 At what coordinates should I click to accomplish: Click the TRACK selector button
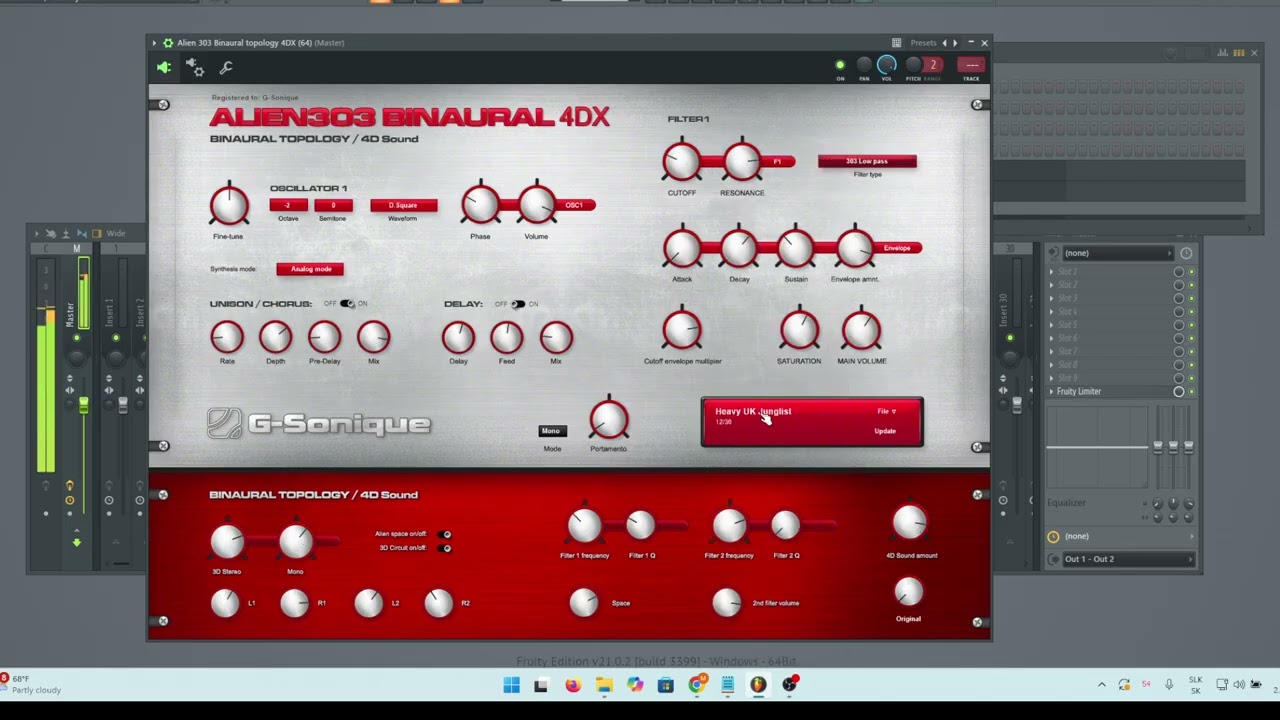[971, 65]
